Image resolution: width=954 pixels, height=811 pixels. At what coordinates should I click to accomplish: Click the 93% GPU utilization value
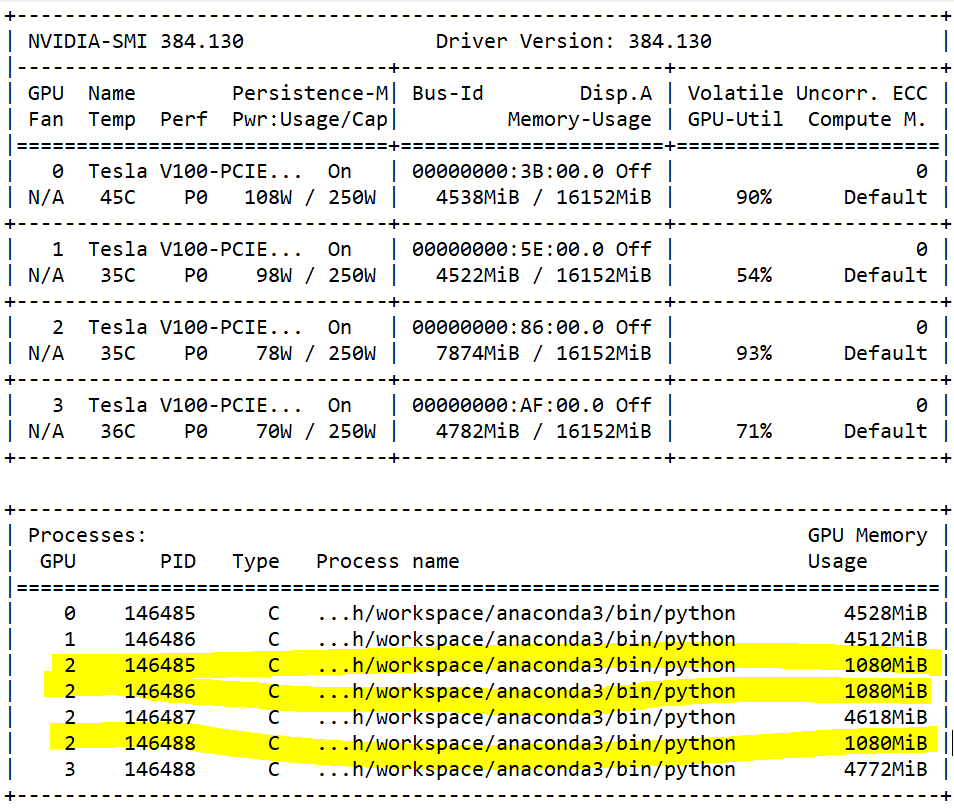(x=752, y=354)
